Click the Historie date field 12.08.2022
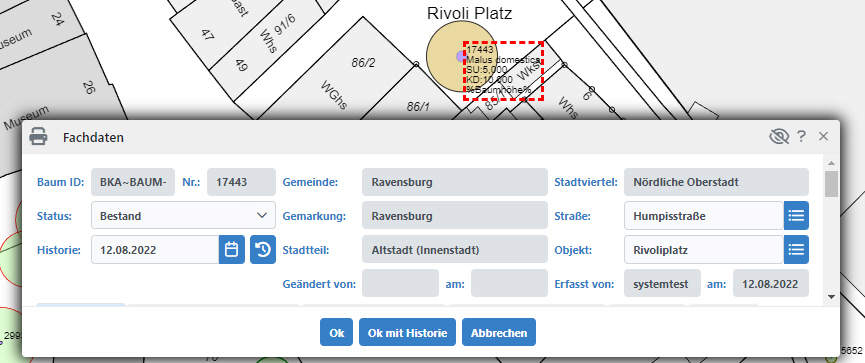Viewport: 865px width, 363px height. pyautogui.click(x=155, y=249)
